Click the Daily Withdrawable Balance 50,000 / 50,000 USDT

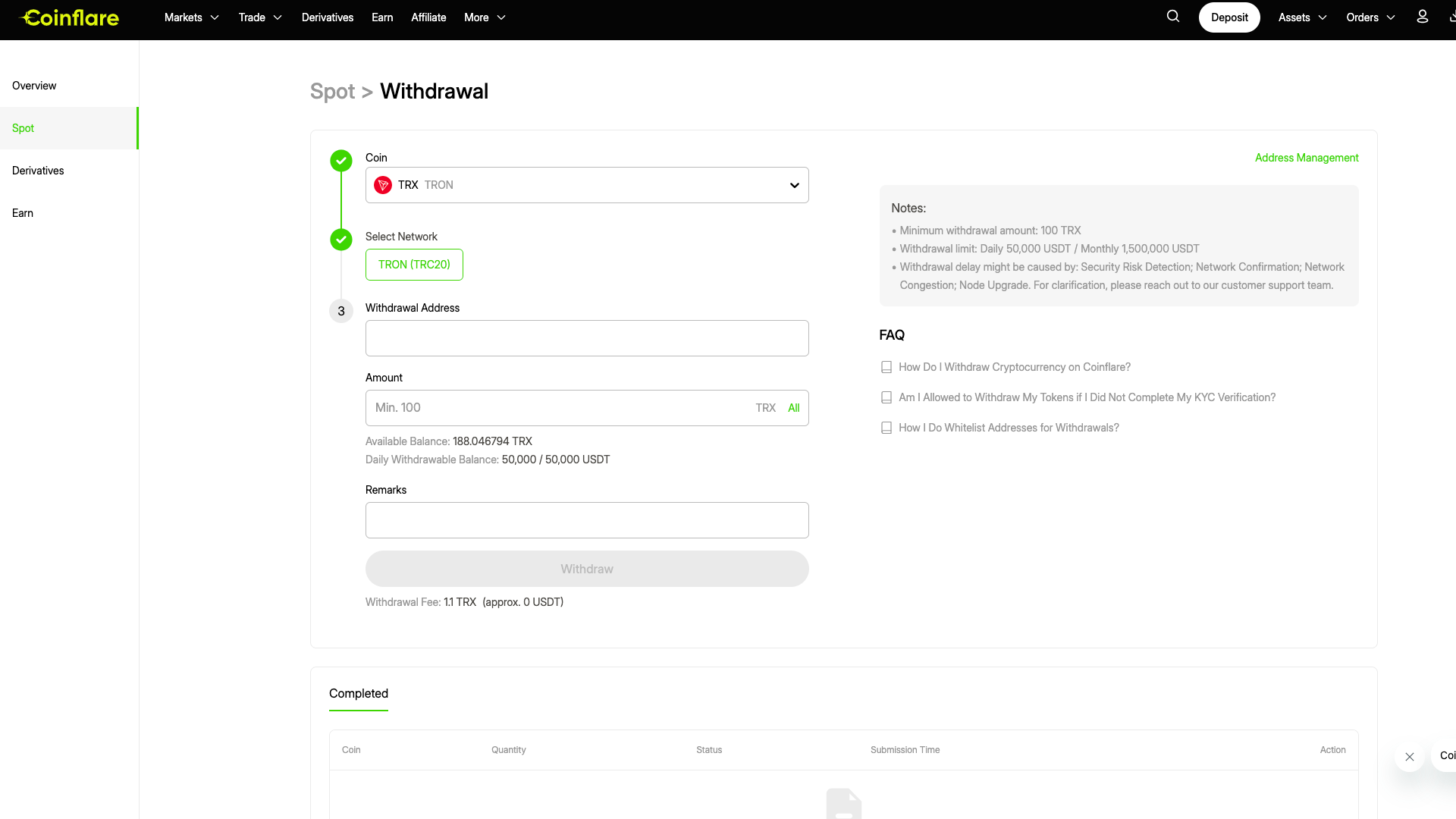[x=556, y=460]
